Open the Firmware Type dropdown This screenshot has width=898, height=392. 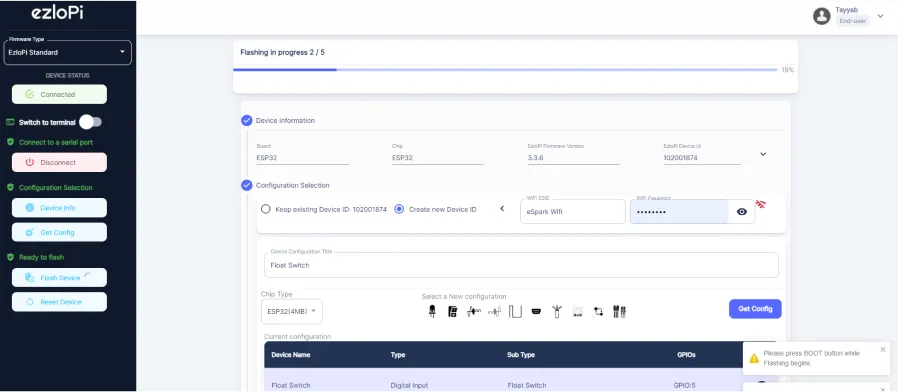(x=68, y=52)
